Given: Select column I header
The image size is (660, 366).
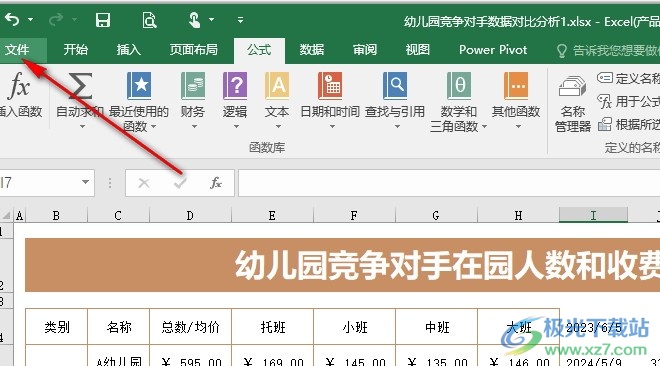Looking at the screenshot, I should coord(593,216).
